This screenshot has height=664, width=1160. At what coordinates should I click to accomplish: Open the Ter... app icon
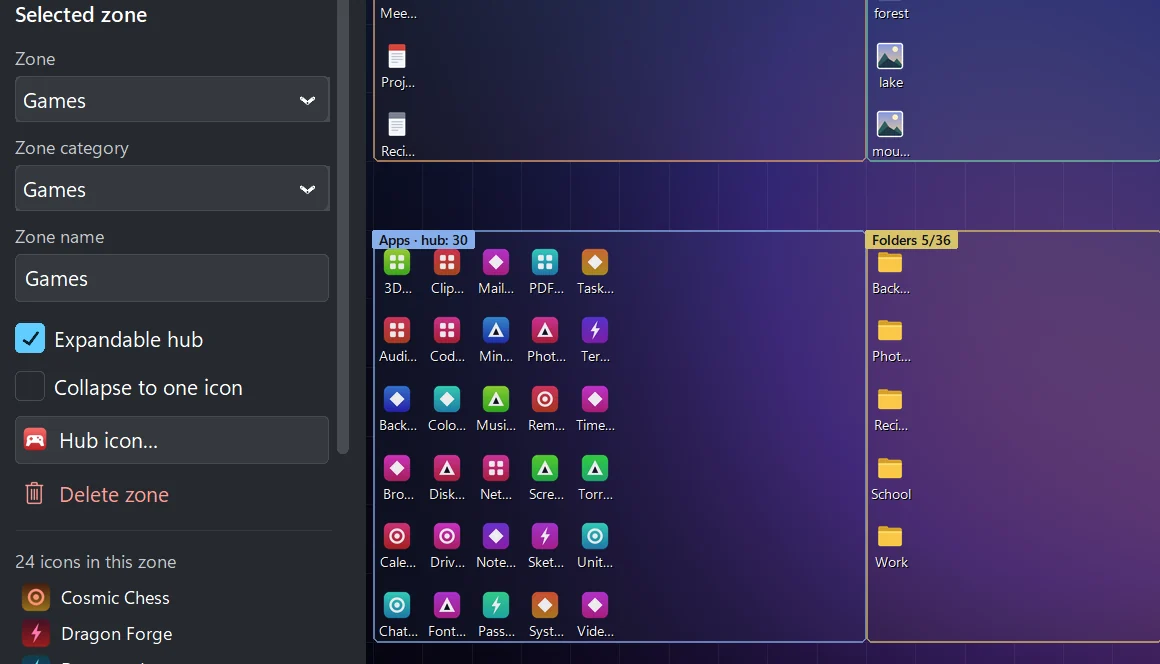pos(595,331)
